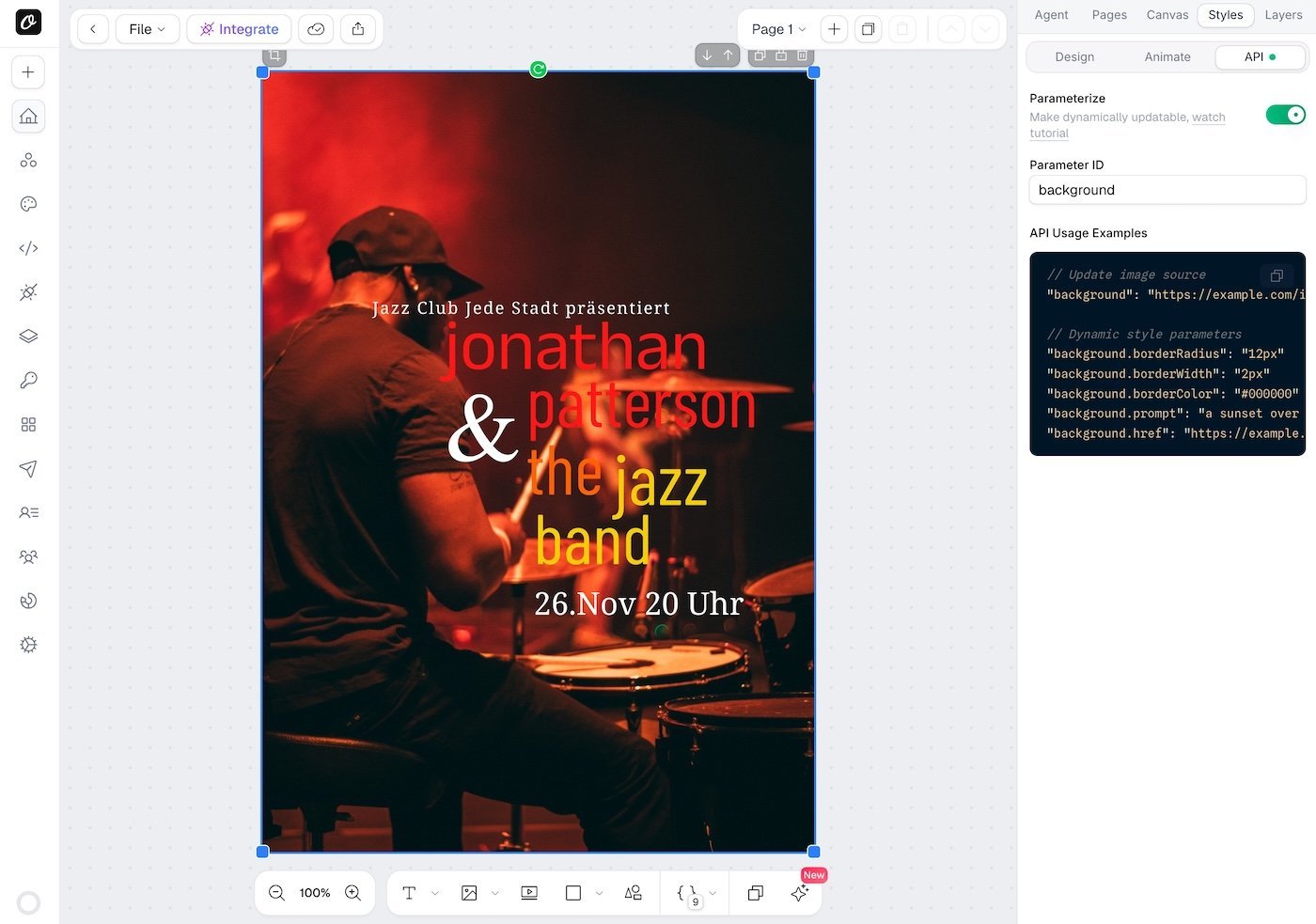Click the zoom in magnifier icon
Screen dimensions: 1316x924
tap(352, 893)
